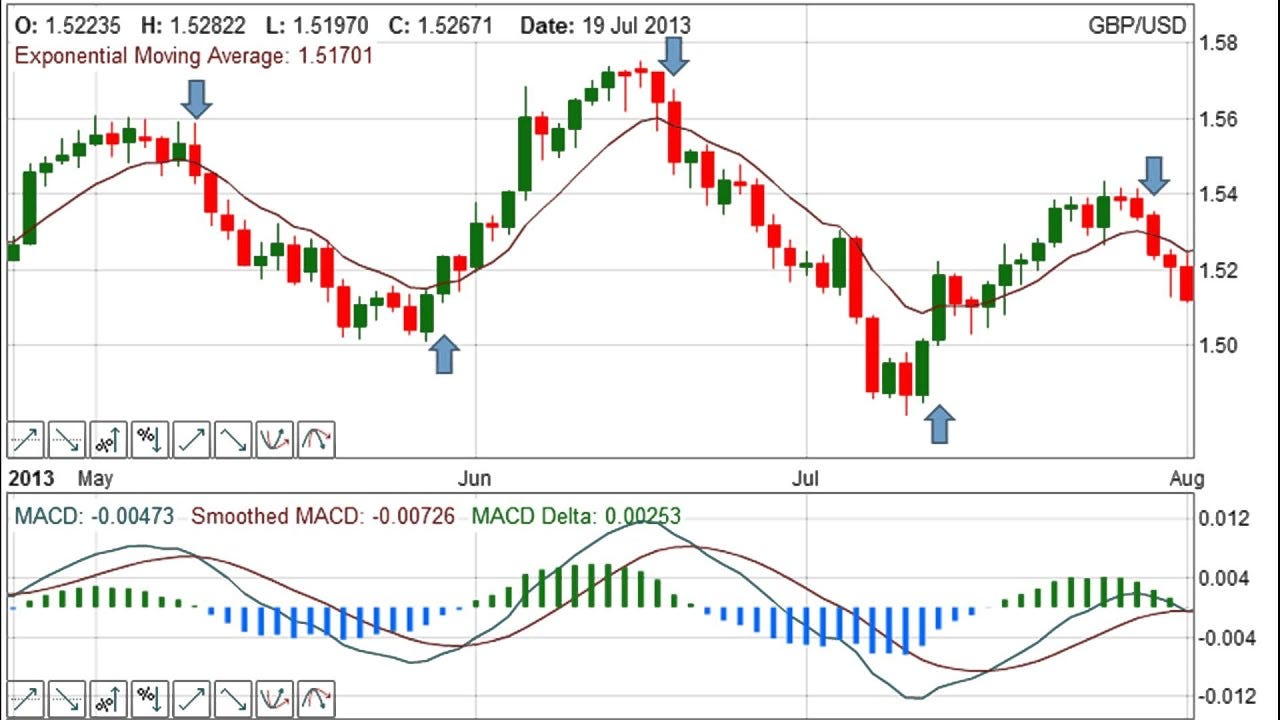Select price chart's falling-below-level arrow icon
Viewport: 1280px width, 720px height.
[67, 439]
